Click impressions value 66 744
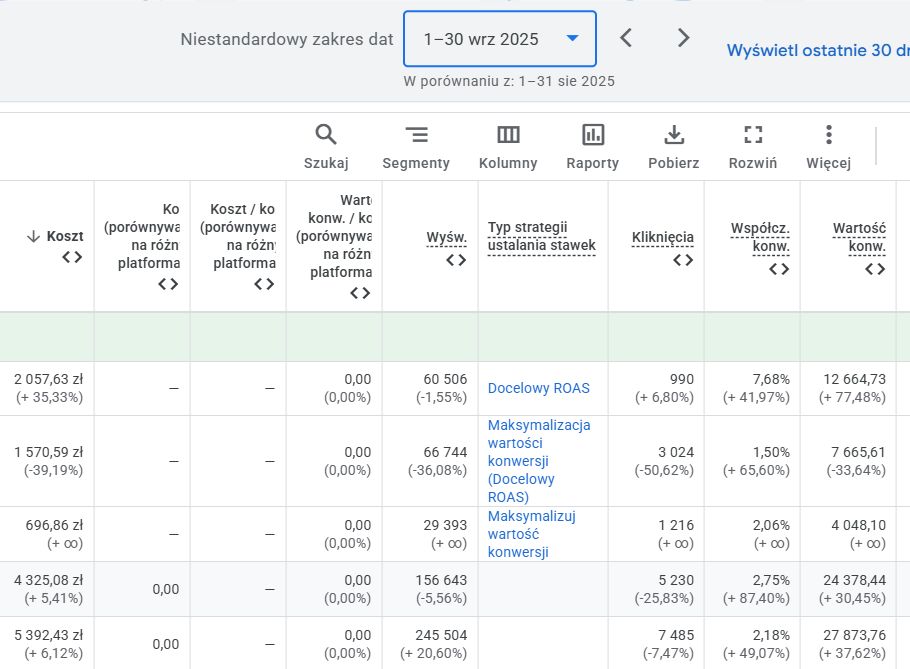 point(445,453)
